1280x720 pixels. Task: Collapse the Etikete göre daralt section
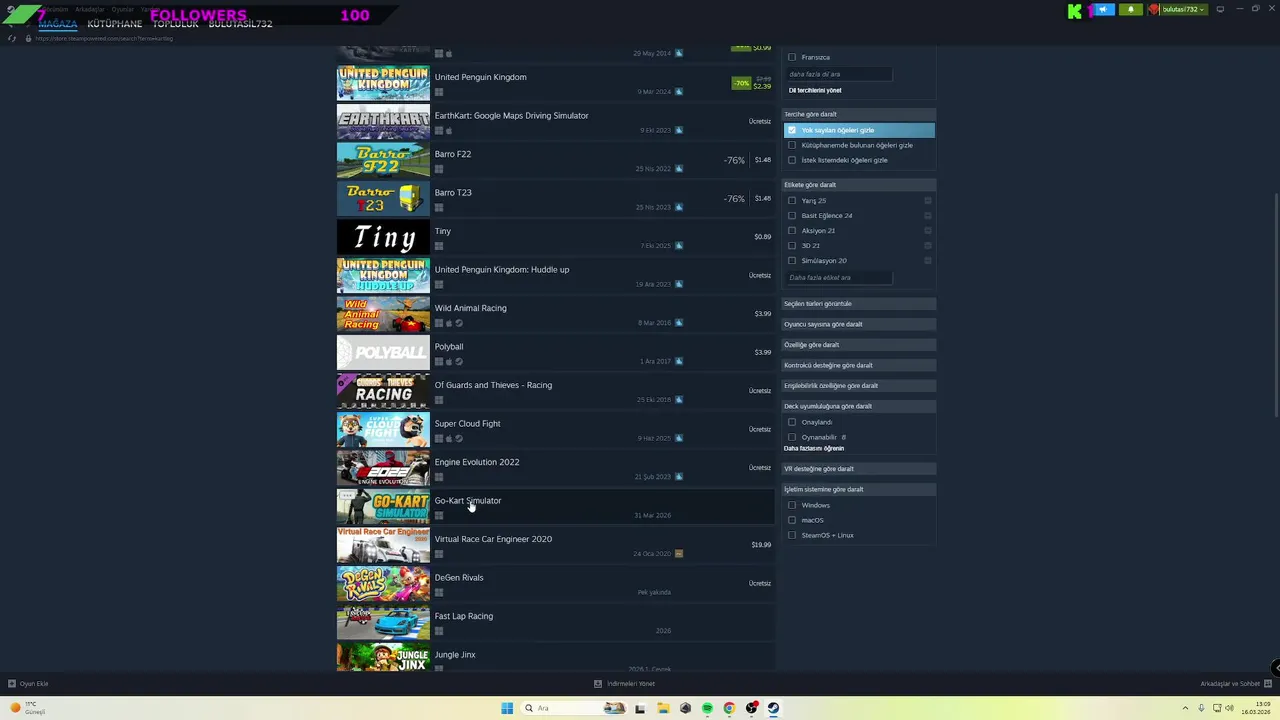[x=859, y=185]
